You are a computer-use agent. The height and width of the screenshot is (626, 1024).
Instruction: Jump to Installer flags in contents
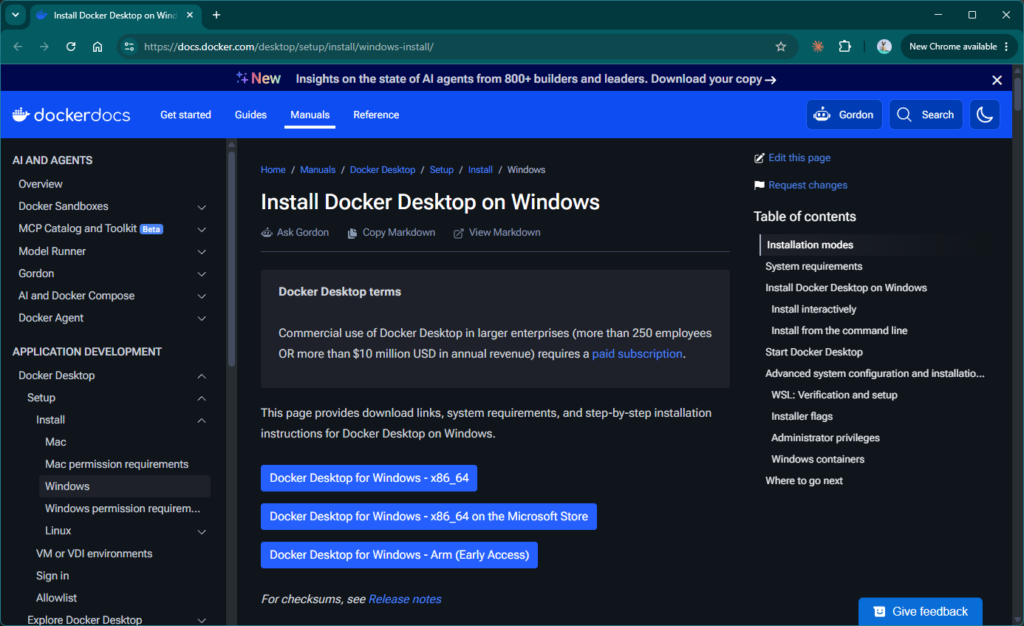[802, 416]
